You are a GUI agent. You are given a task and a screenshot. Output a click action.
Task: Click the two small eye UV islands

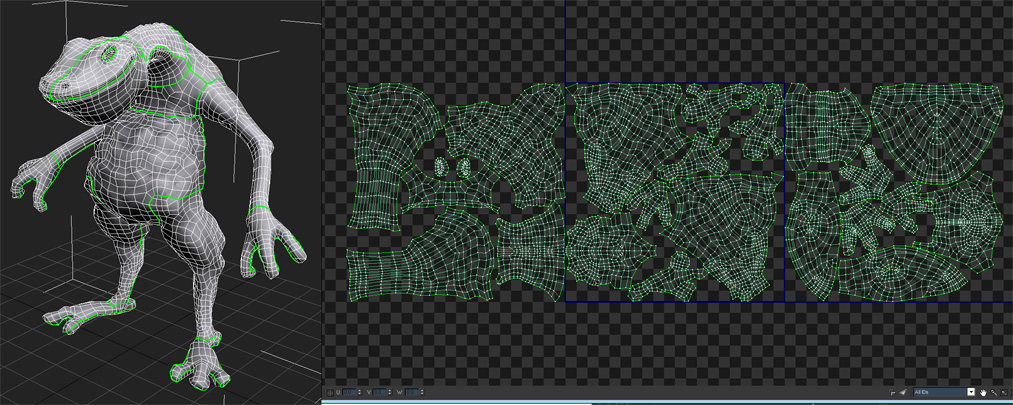[x=453, y=167]
